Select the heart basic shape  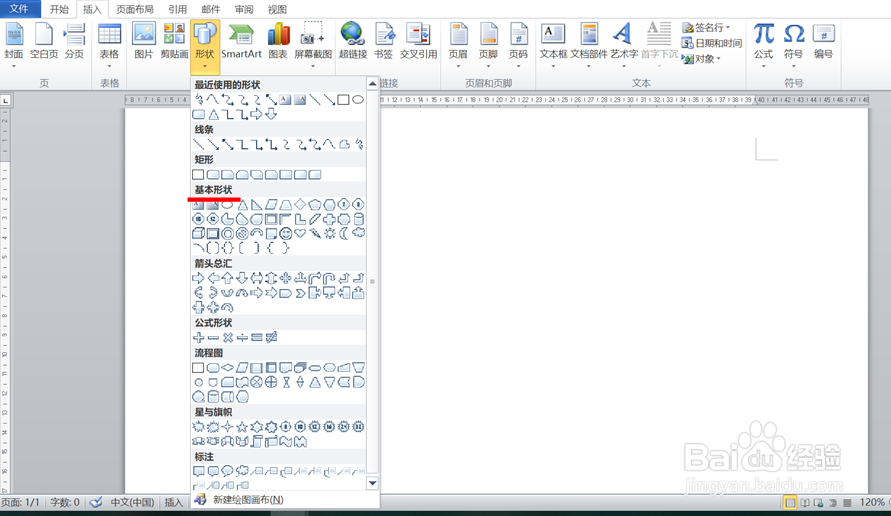coord(300,233)
